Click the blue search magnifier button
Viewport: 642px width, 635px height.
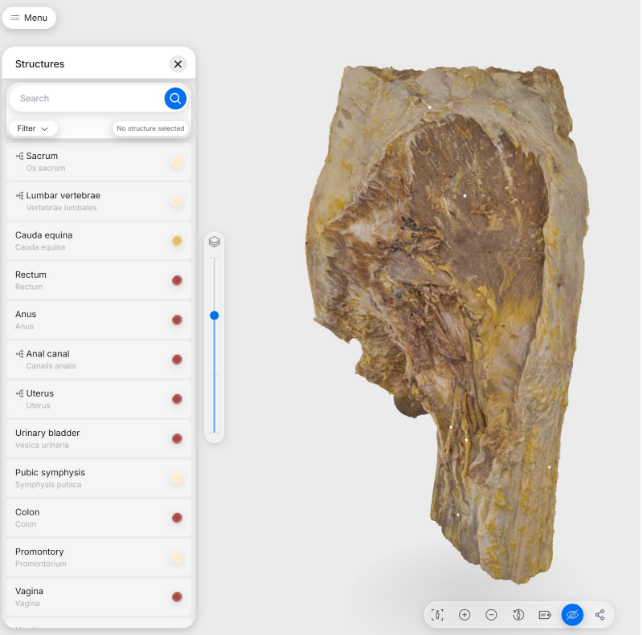[x=175, y=98]
